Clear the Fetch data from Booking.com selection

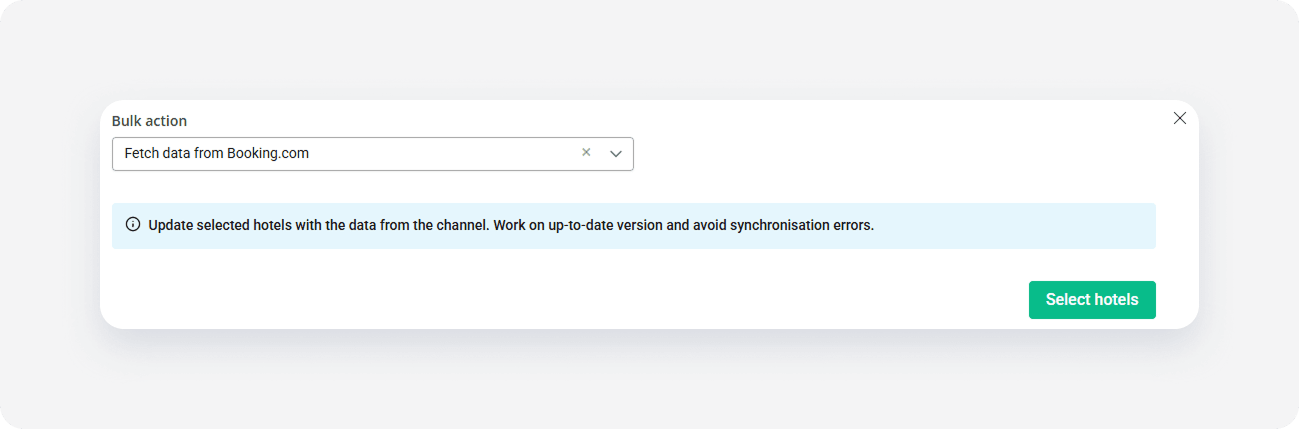click(586, 153)
